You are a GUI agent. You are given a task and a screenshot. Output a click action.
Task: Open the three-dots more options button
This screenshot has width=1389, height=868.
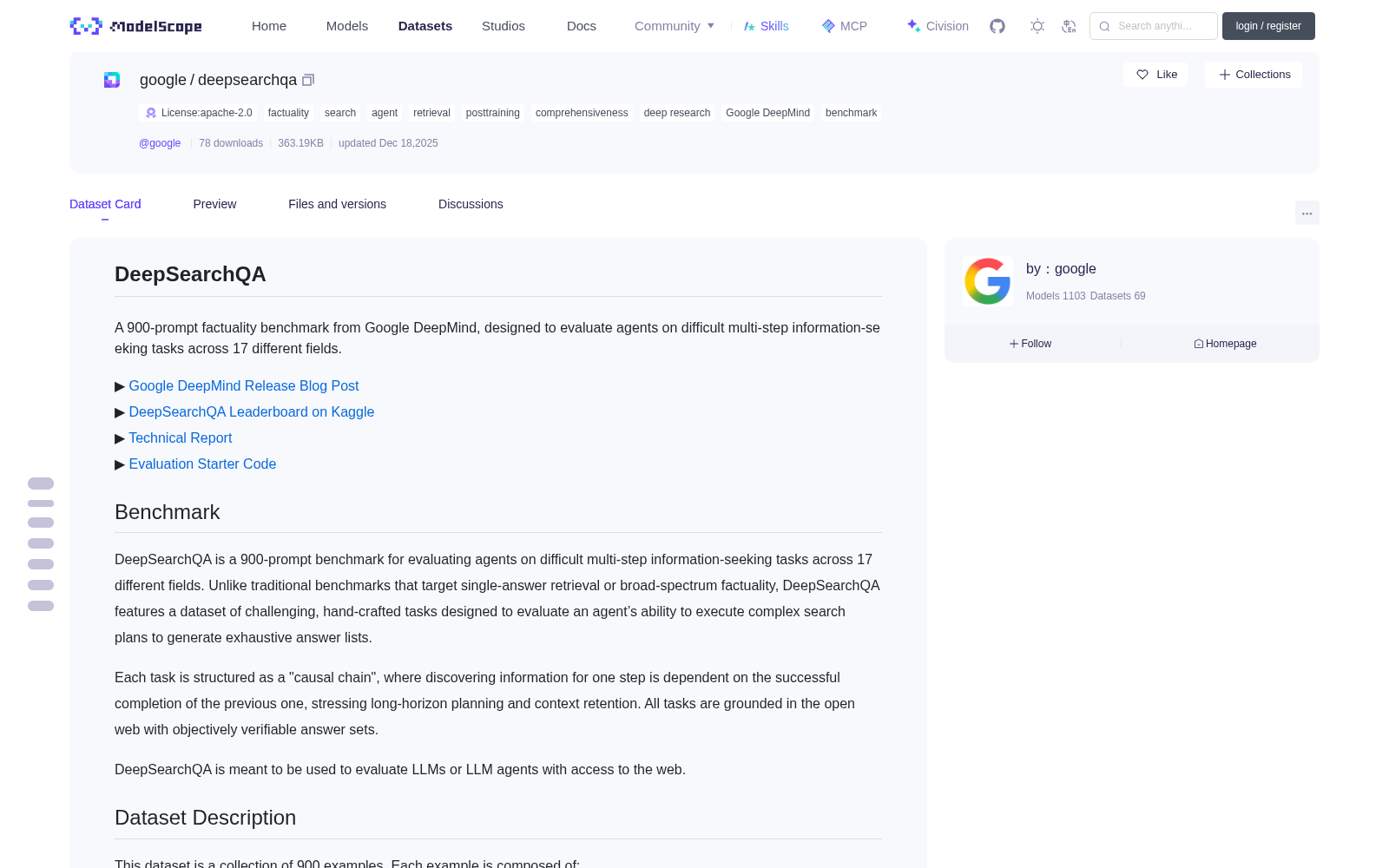pyautogui.click(x=1307, y=213)
